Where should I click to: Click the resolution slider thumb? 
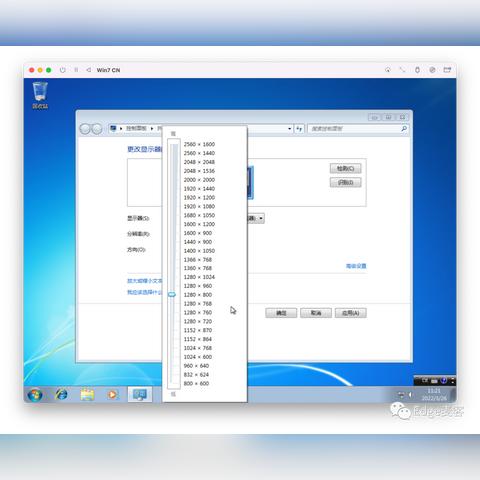tap(172, 295)
